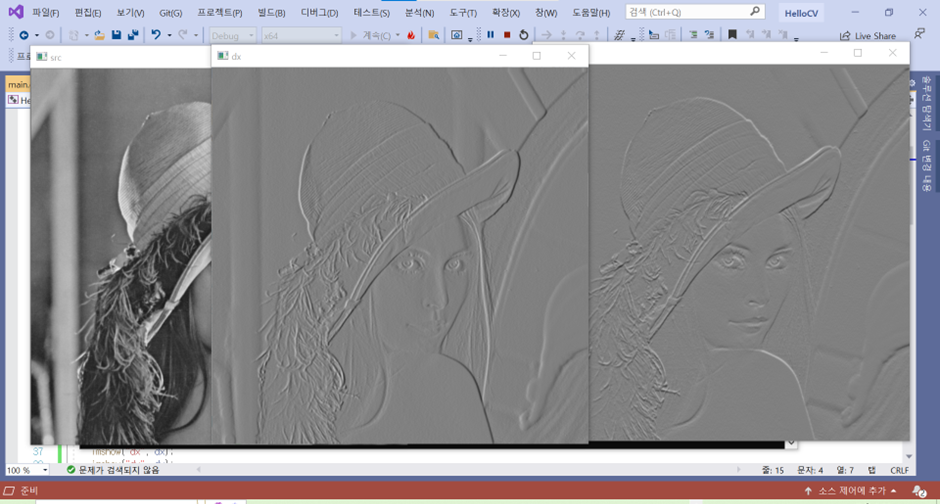Viewport: 940px width, 504px height.
Task: Click the 열: 7 column indicator
Action: [845, 470]
